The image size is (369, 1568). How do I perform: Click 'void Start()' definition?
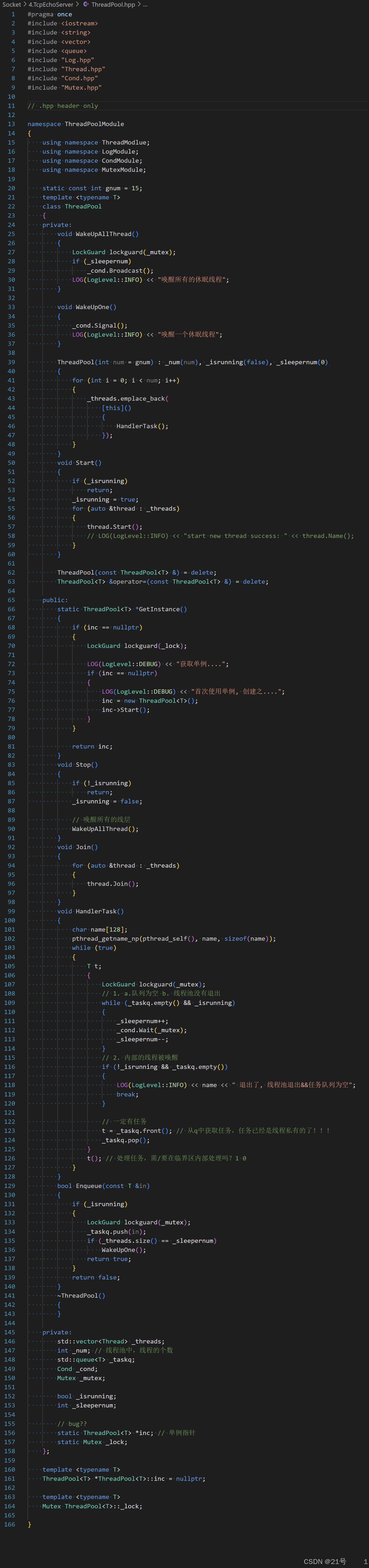click(79, 463)
